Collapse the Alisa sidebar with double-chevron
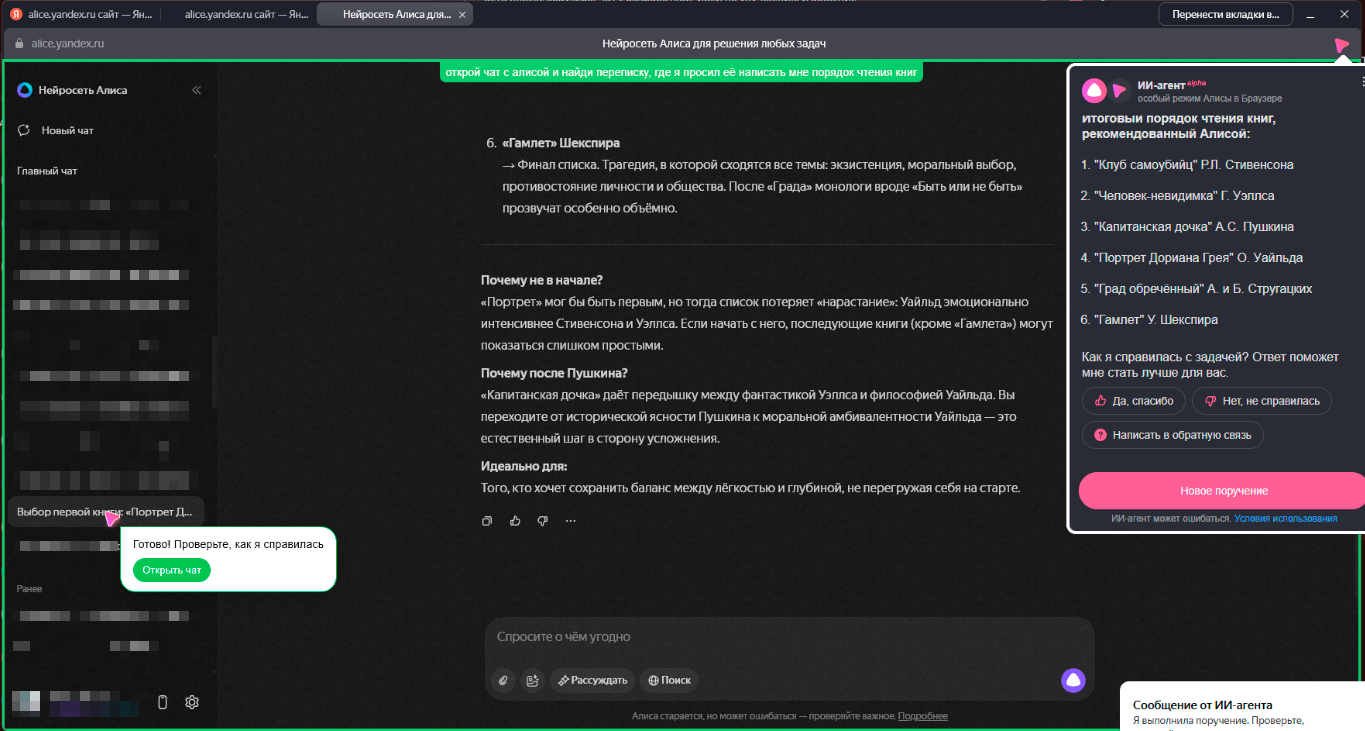The image size is (1365, 731). 197,90
